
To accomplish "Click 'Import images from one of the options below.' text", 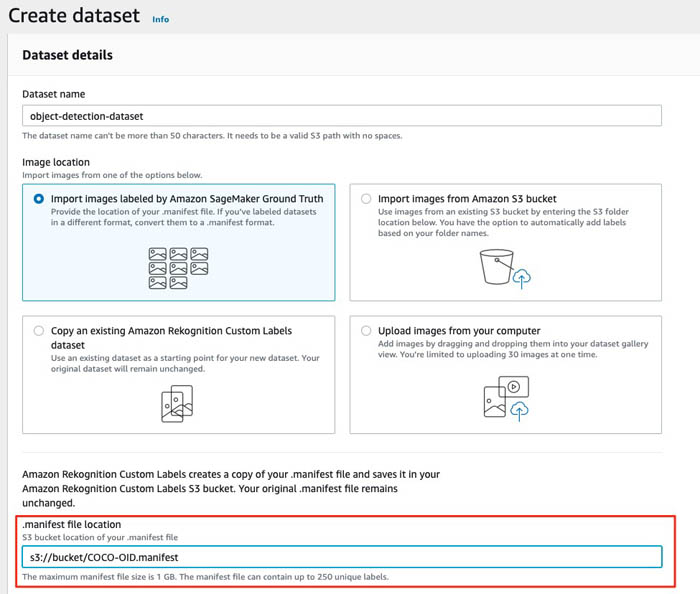I will pyautogui.click(x=112, y=175).
